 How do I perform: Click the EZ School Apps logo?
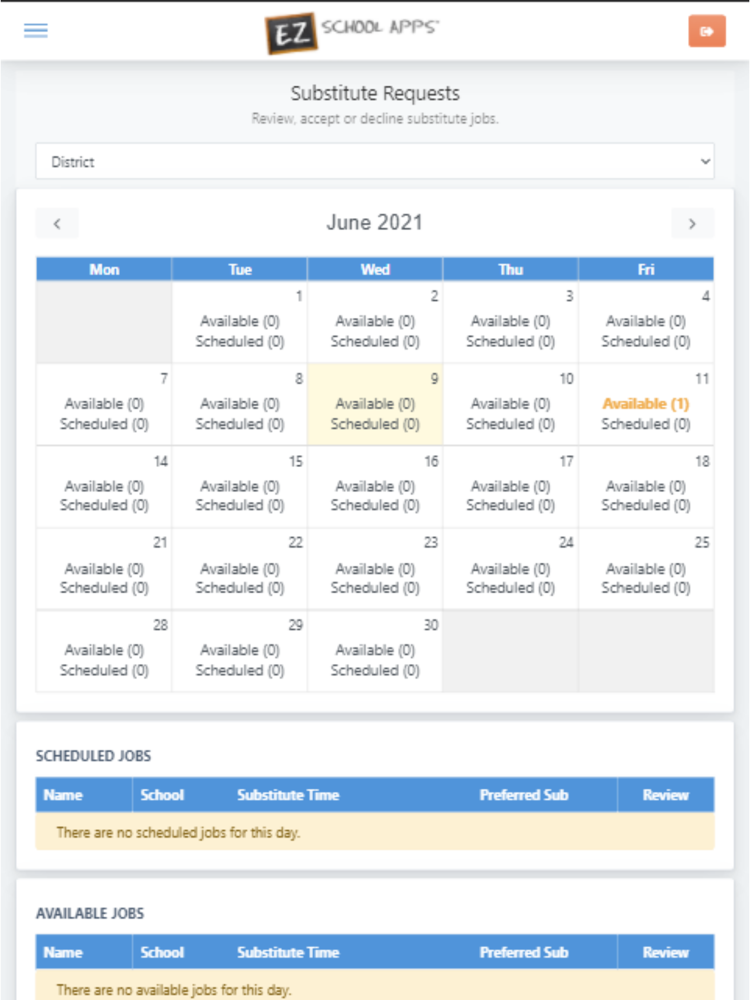352,31
